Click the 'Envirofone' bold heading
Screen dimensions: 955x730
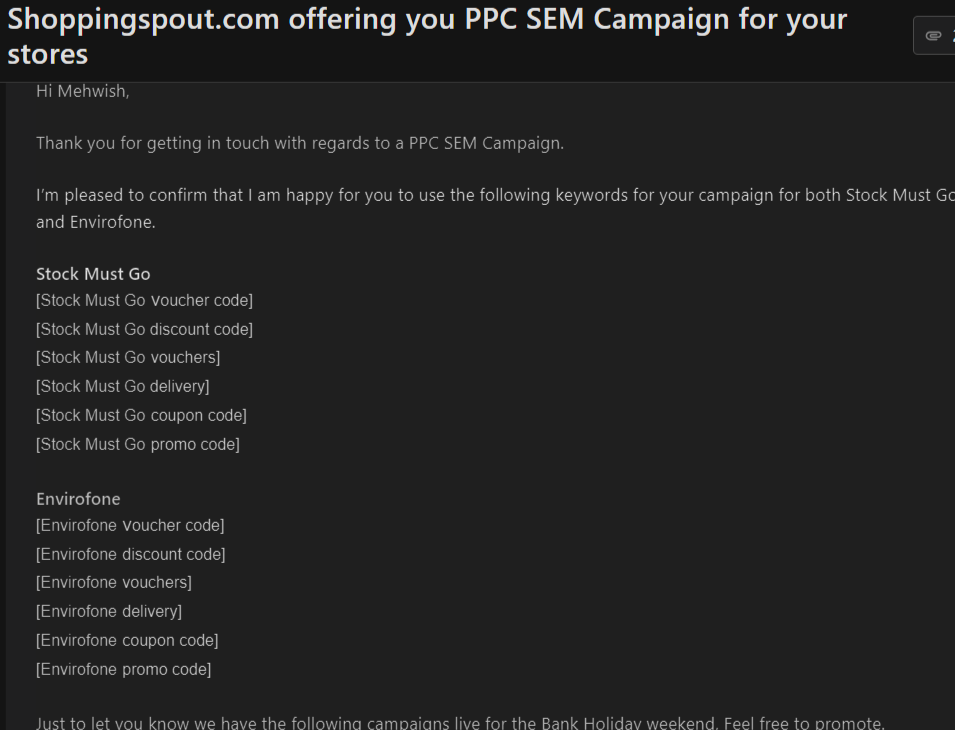click(78, 499)
